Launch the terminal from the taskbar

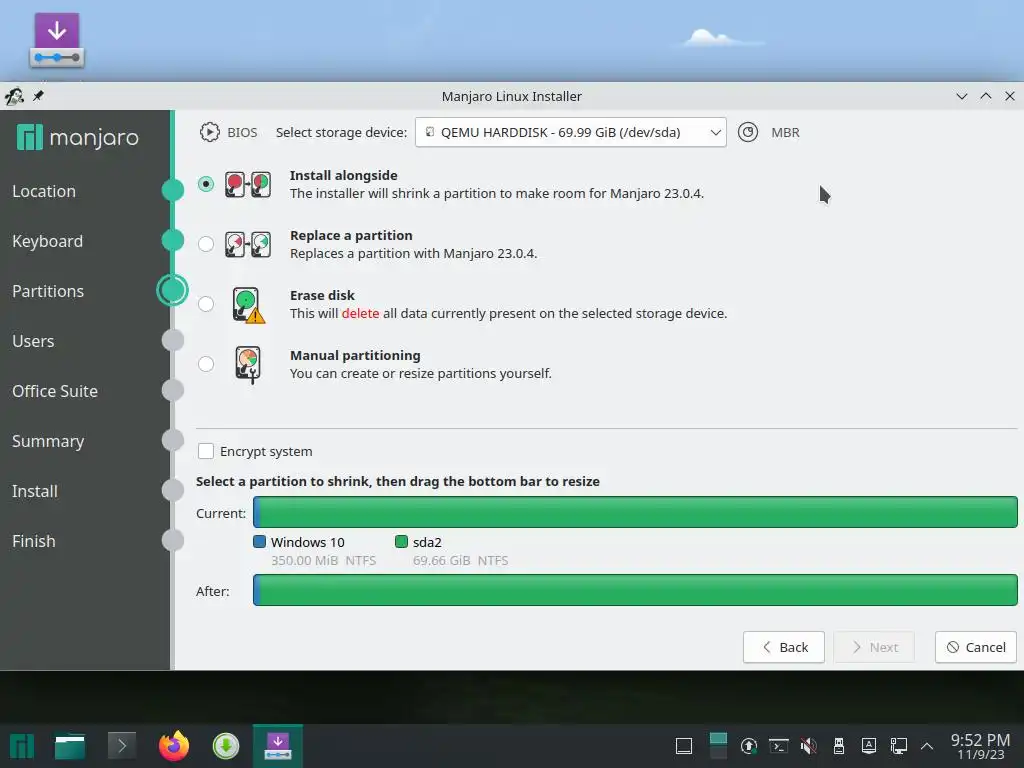pyautogui.click(x=121, y=746)
